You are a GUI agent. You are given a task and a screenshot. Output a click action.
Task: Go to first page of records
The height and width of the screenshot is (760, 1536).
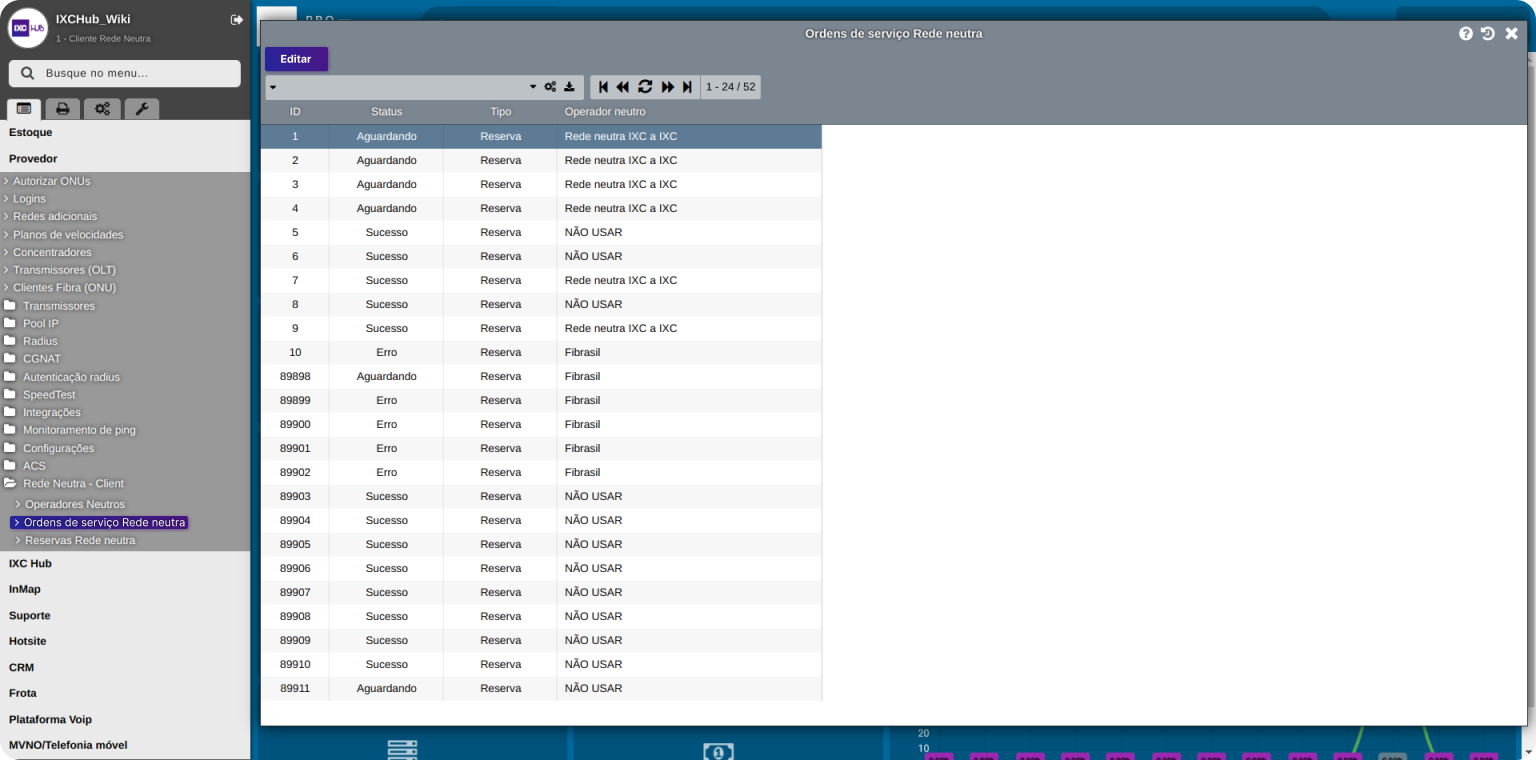pos(603,87)
